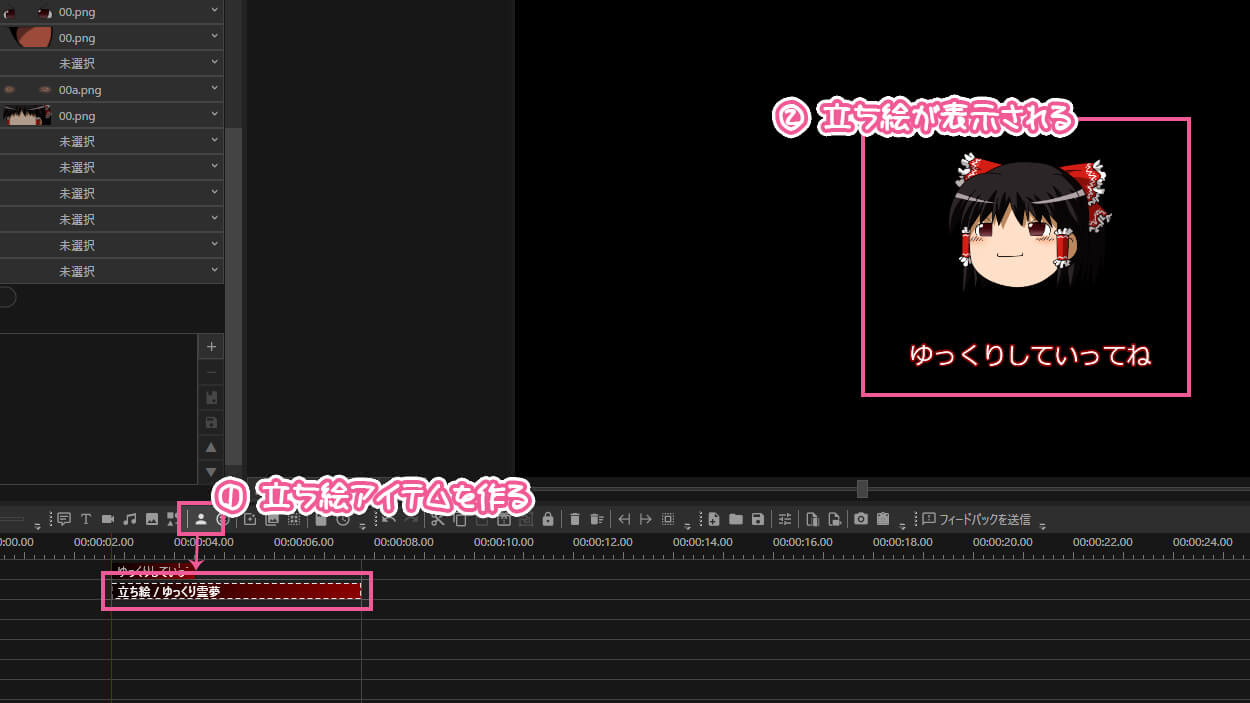Add an image item with picture icon

click(x=152, y=519)
